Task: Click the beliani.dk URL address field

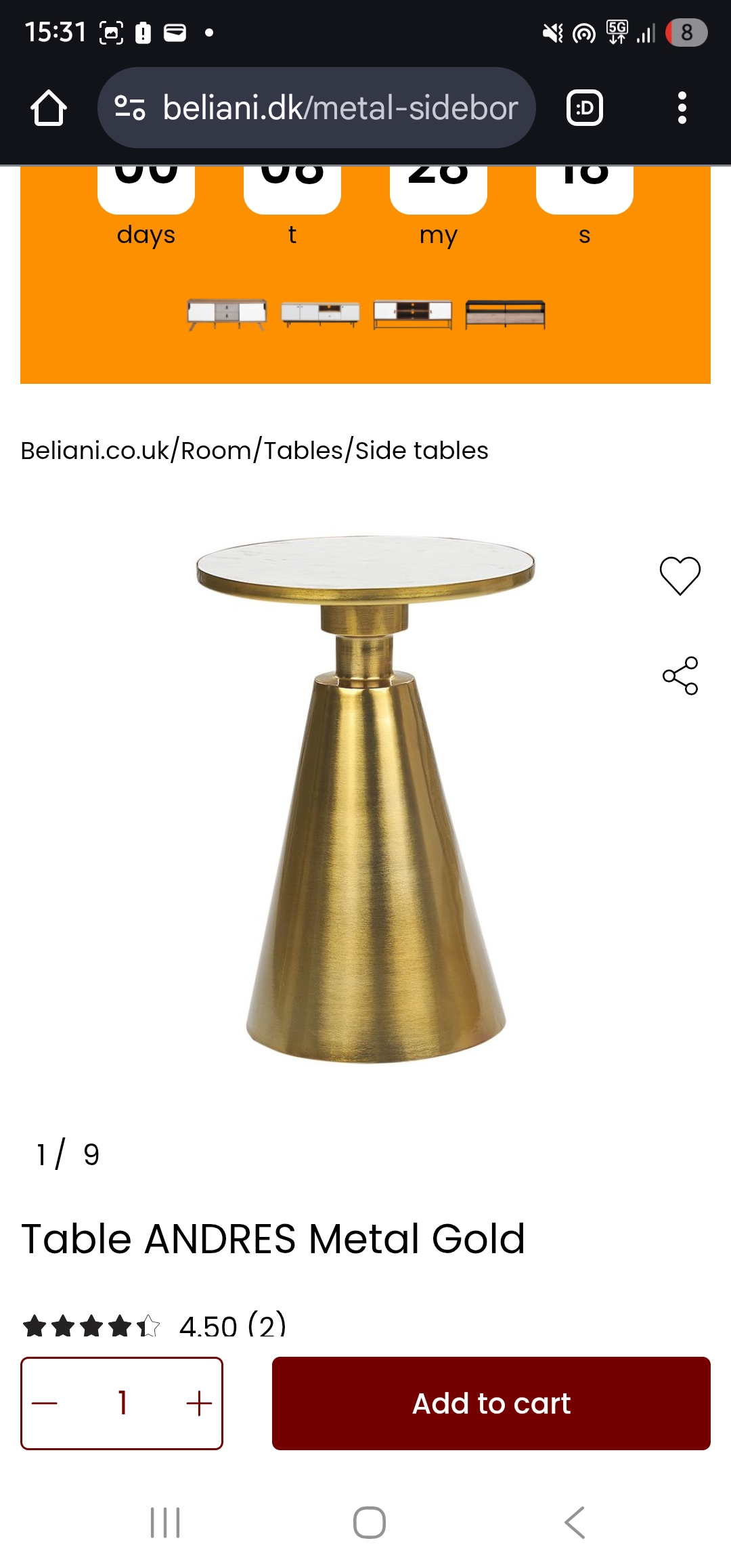Action: (x=340, y=108)
